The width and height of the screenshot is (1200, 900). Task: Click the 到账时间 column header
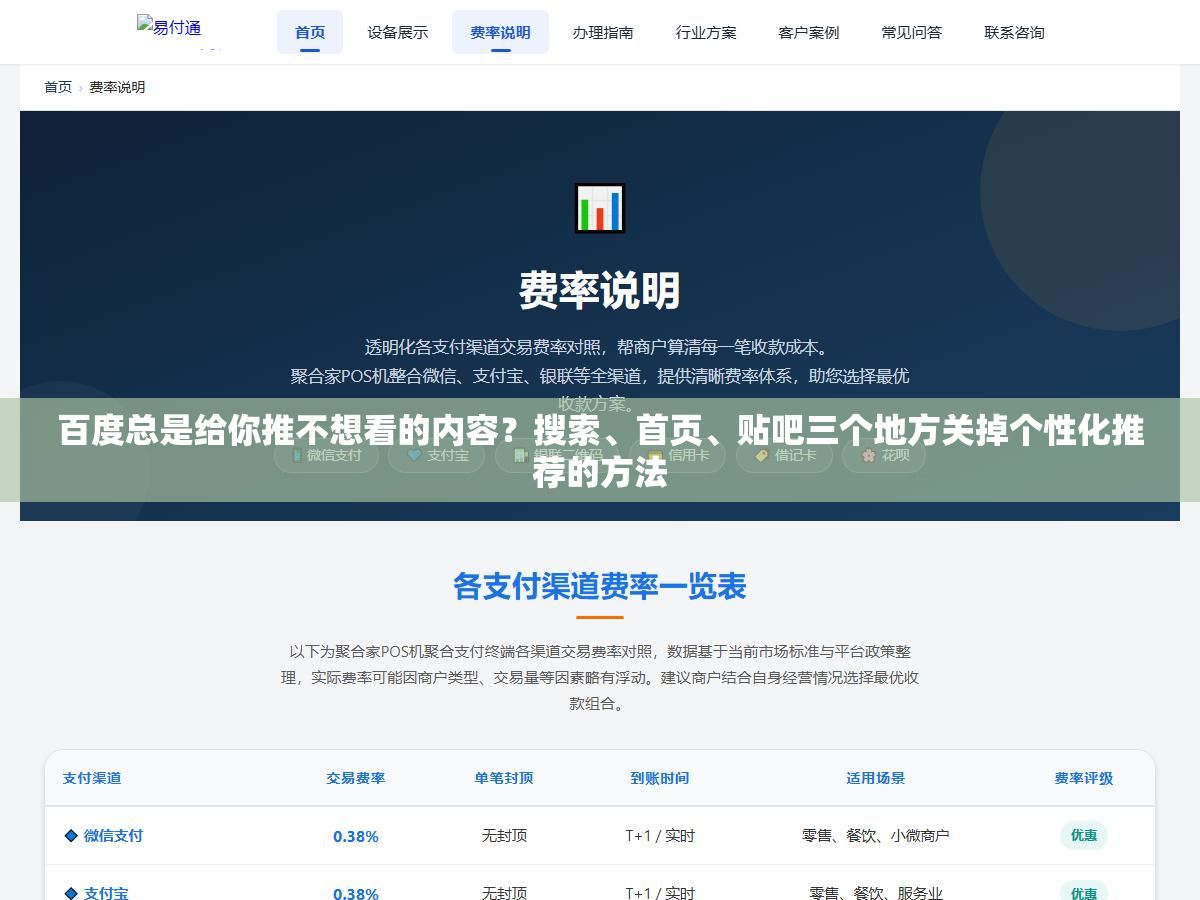(660, 778)
